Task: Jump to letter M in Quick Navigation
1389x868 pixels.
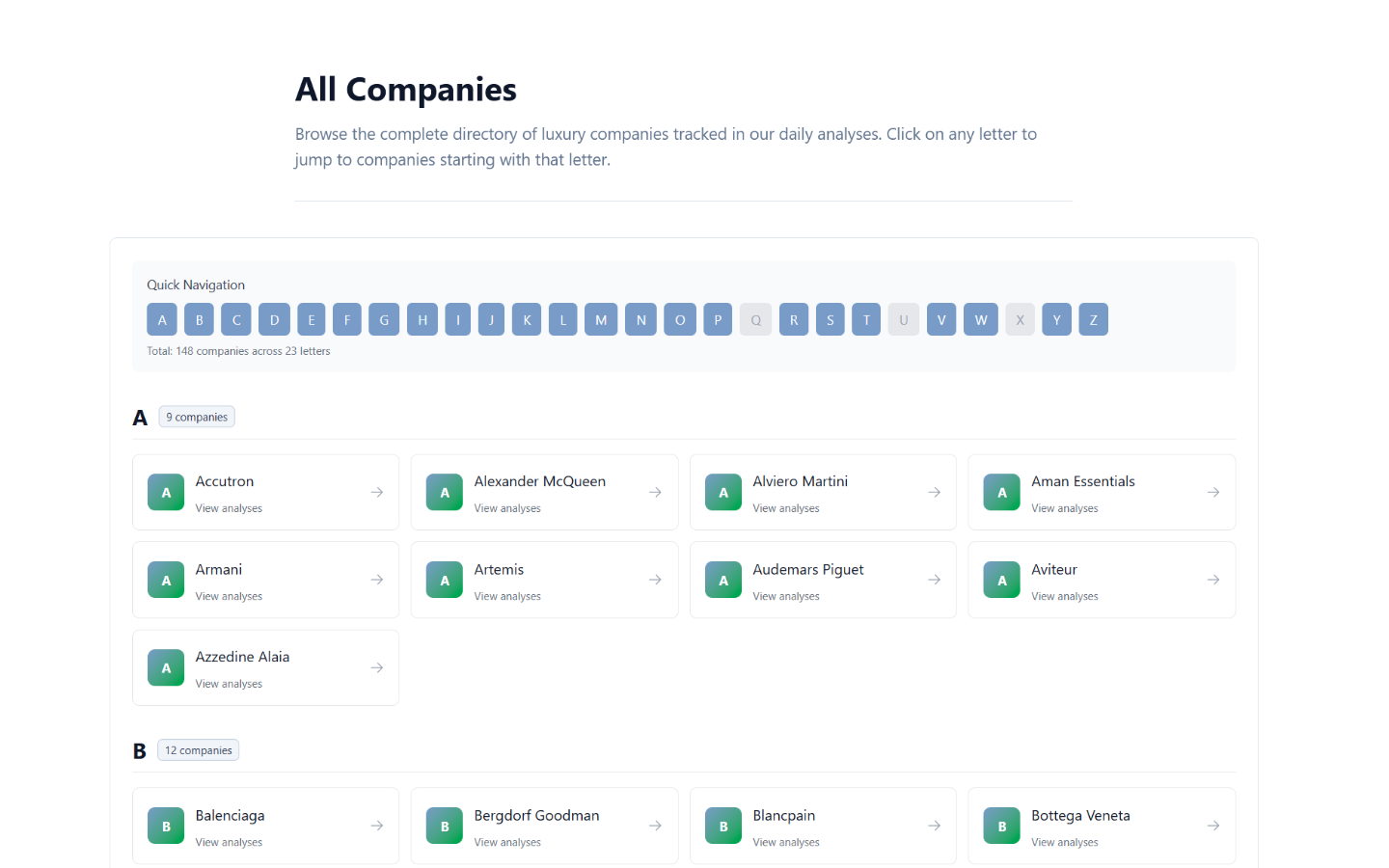Action: click(601, 319)
